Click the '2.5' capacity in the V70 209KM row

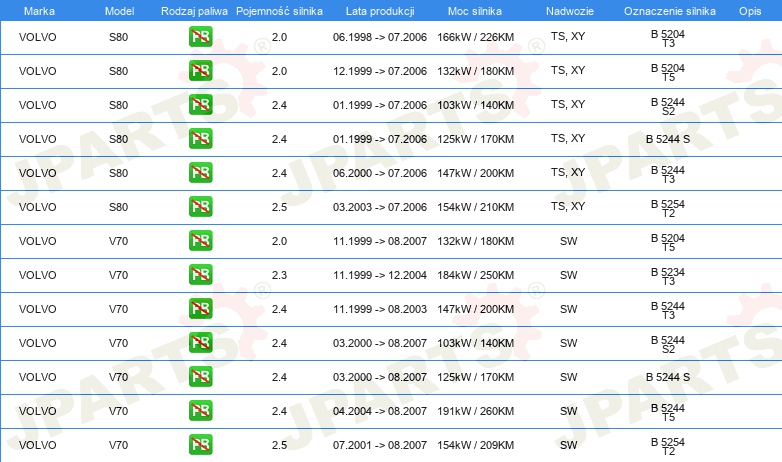click(279, 445)
